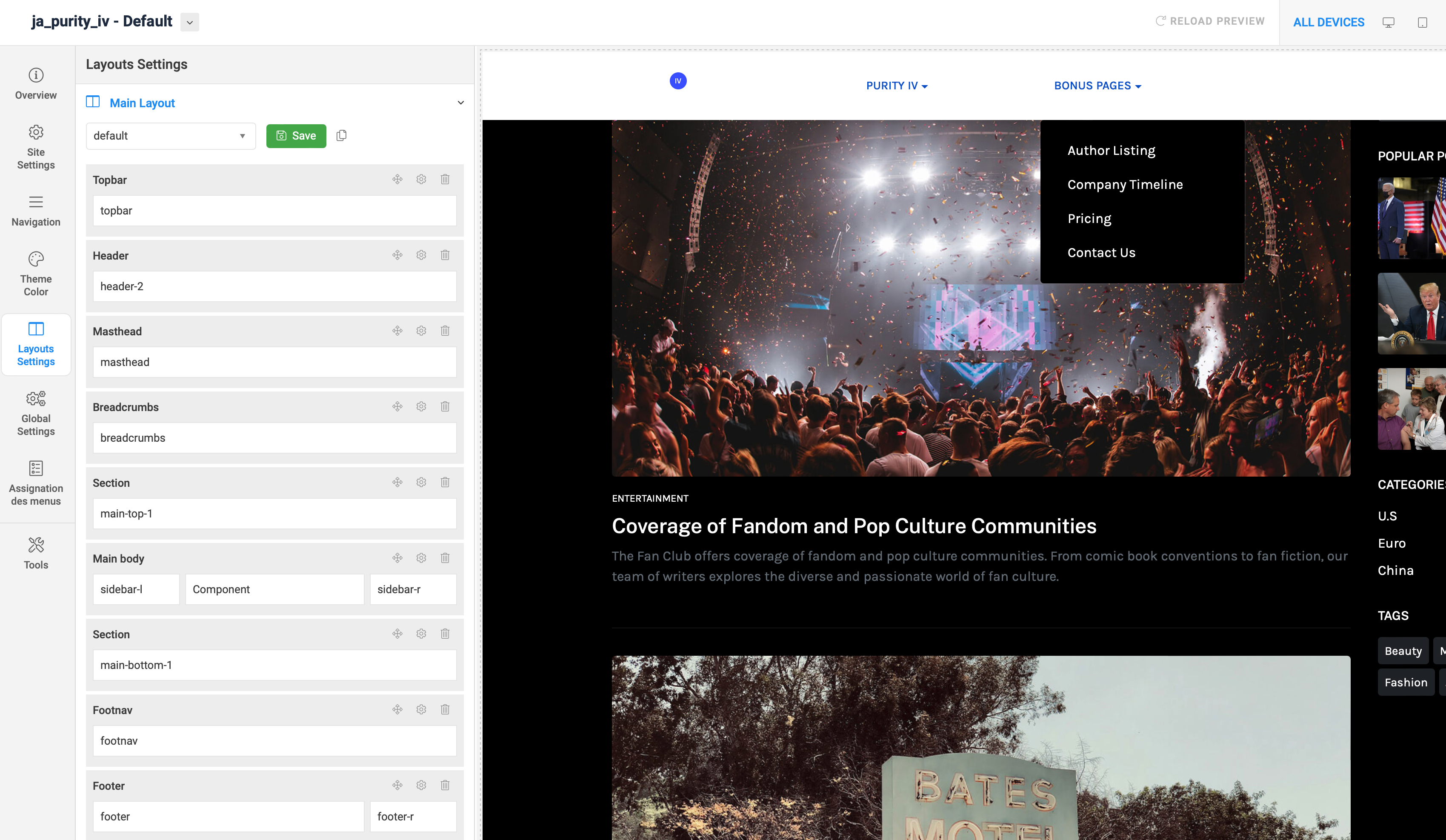Screen dimensions: 1446x840
Task: Open the Tools section in the sidebar
Action: pos(36,553)
